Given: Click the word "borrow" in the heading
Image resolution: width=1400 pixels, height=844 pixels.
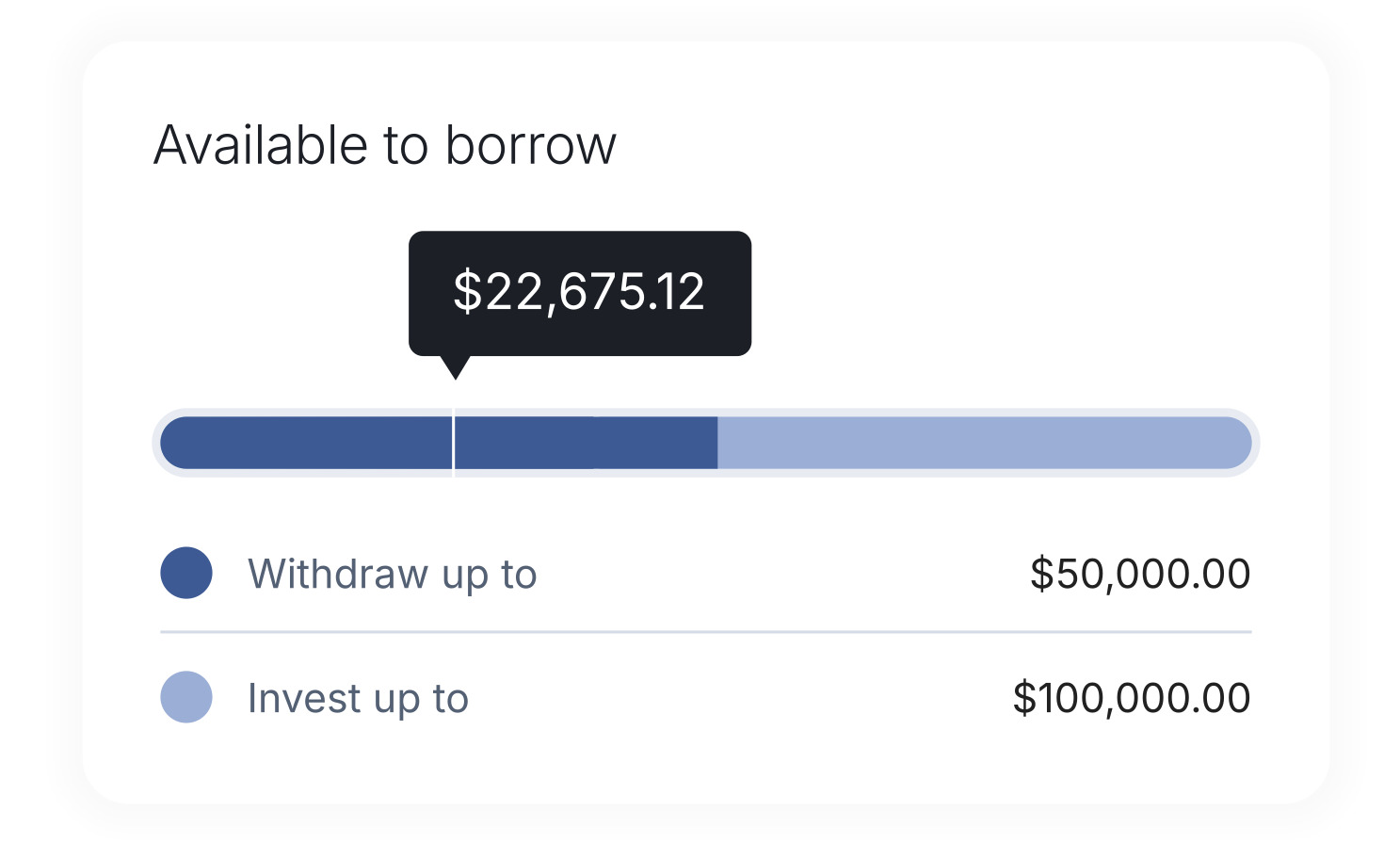Looking at the screenshot, I should 530,145.
